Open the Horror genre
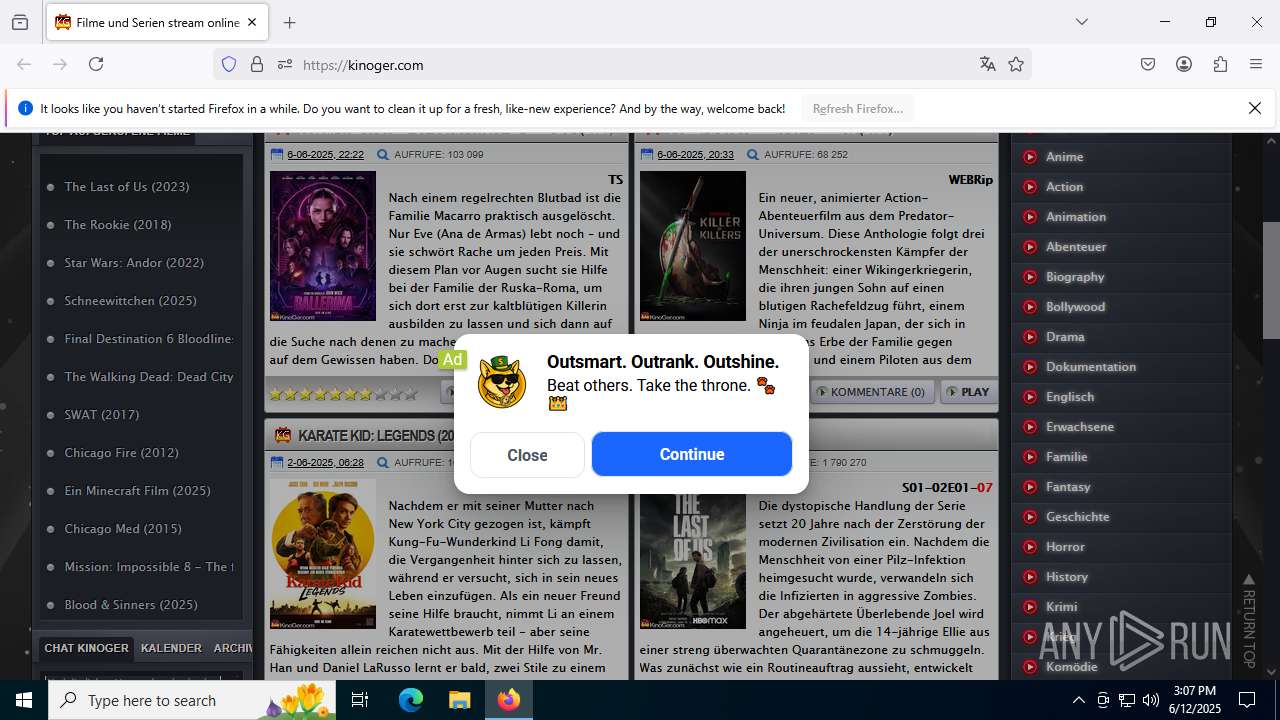Screen dimensions: 1280x720 pos(1065,546)
